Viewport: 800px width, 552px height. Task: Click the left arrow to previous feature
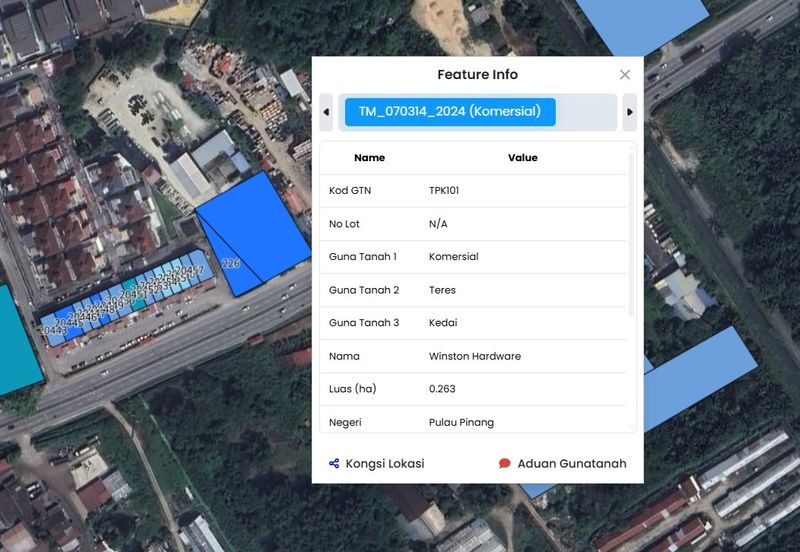pyautogui.click(x=326, y=112)
